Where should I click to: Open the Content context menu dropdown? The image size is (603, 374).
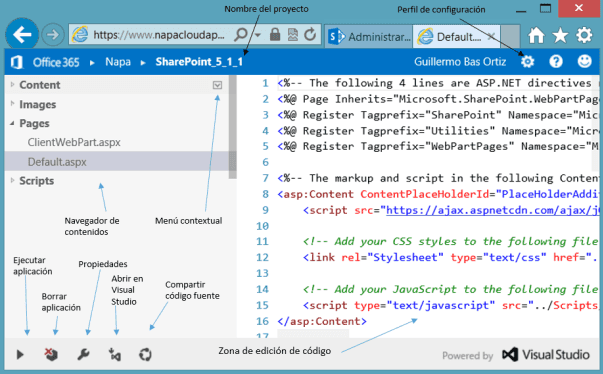pos(217,85)
